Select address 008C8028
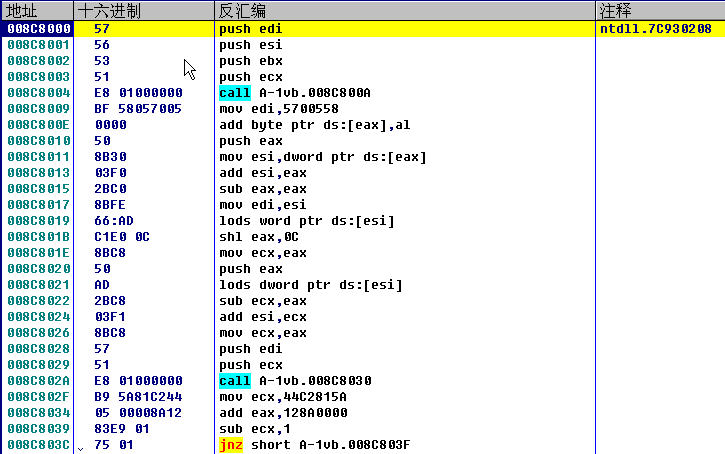 (39, 349)
